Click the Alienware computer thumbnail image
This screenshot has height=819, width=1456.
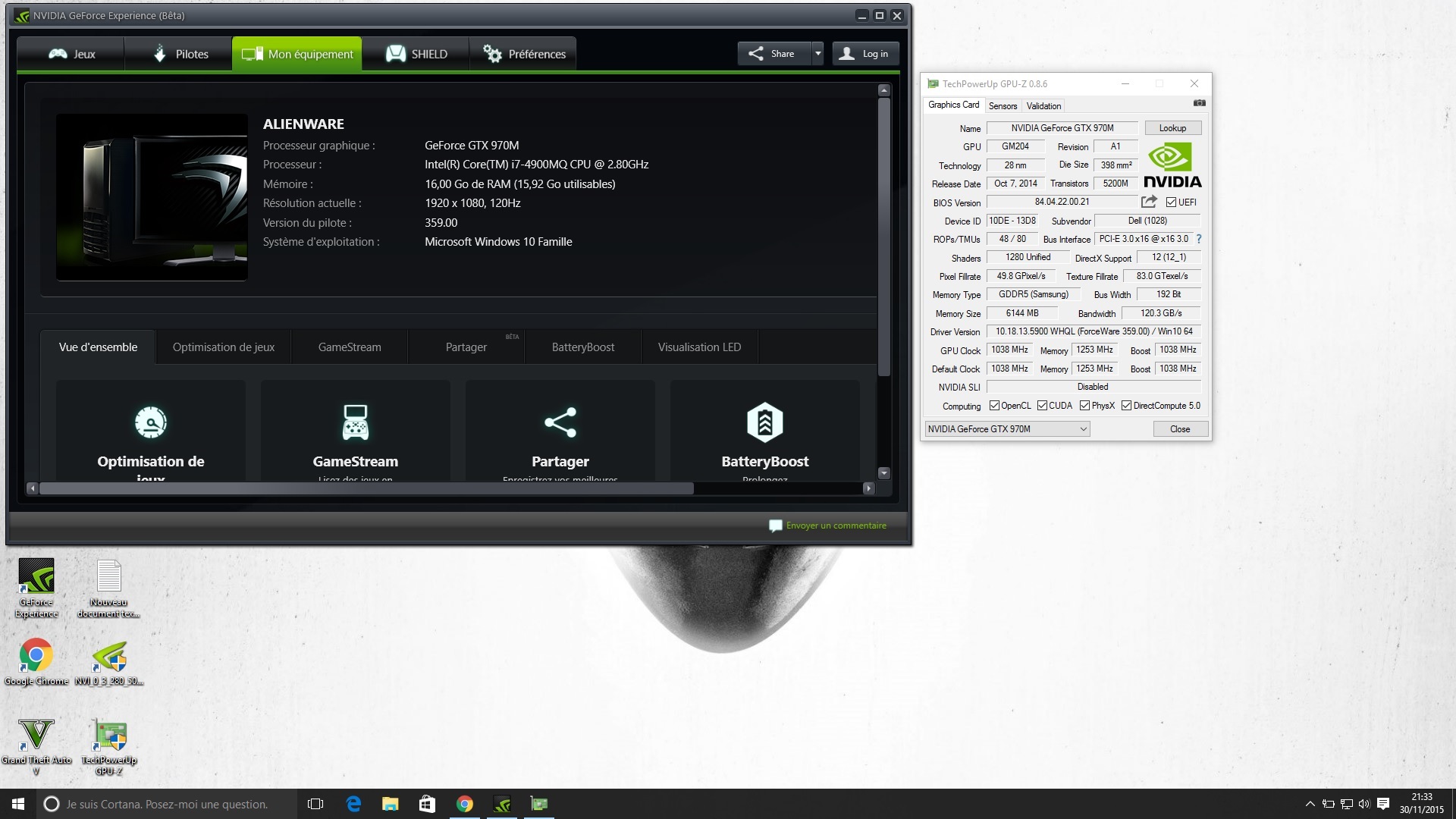coord(152,197)
